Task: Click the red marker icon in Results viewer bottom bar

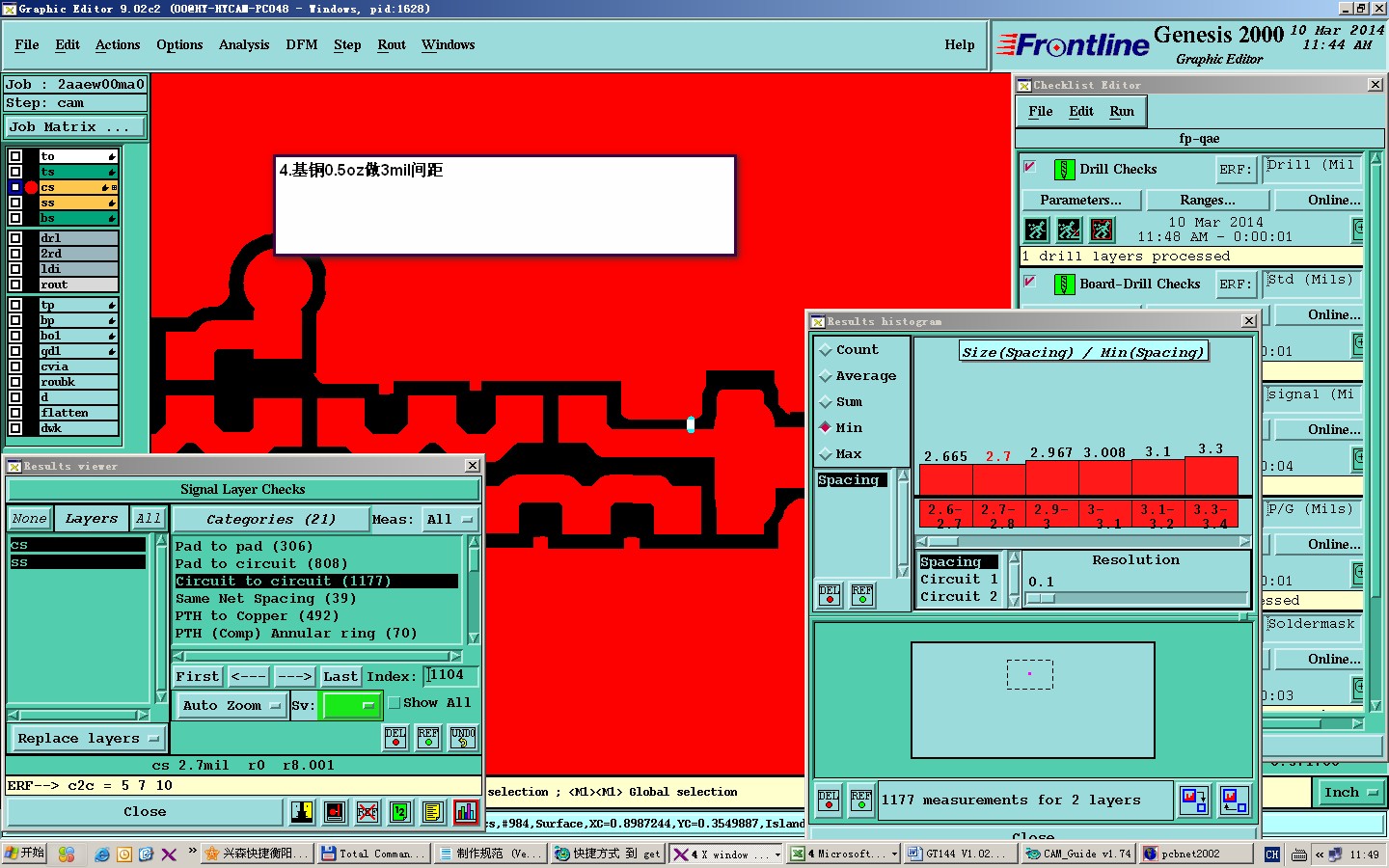Action: [335, 812]
